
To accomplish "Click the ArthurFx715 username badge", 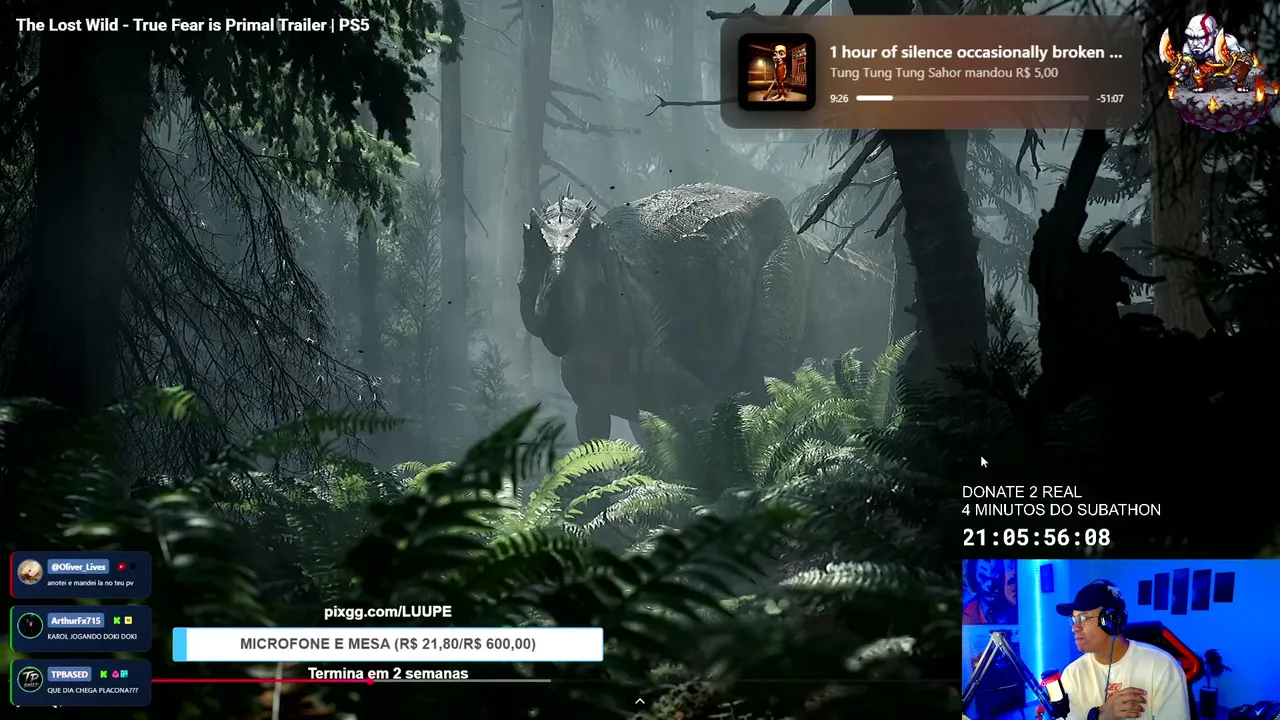I will point(76,621).
